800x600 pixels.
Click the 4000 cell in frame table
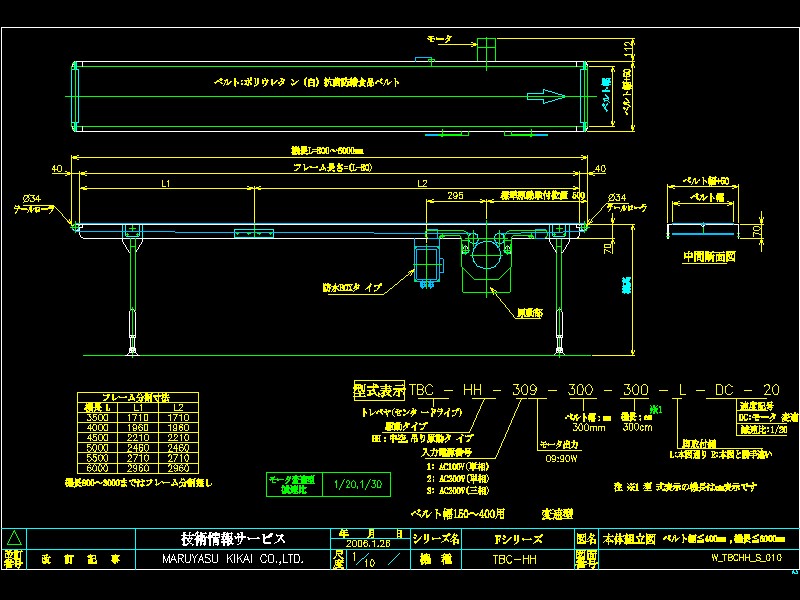click(97, 428)
